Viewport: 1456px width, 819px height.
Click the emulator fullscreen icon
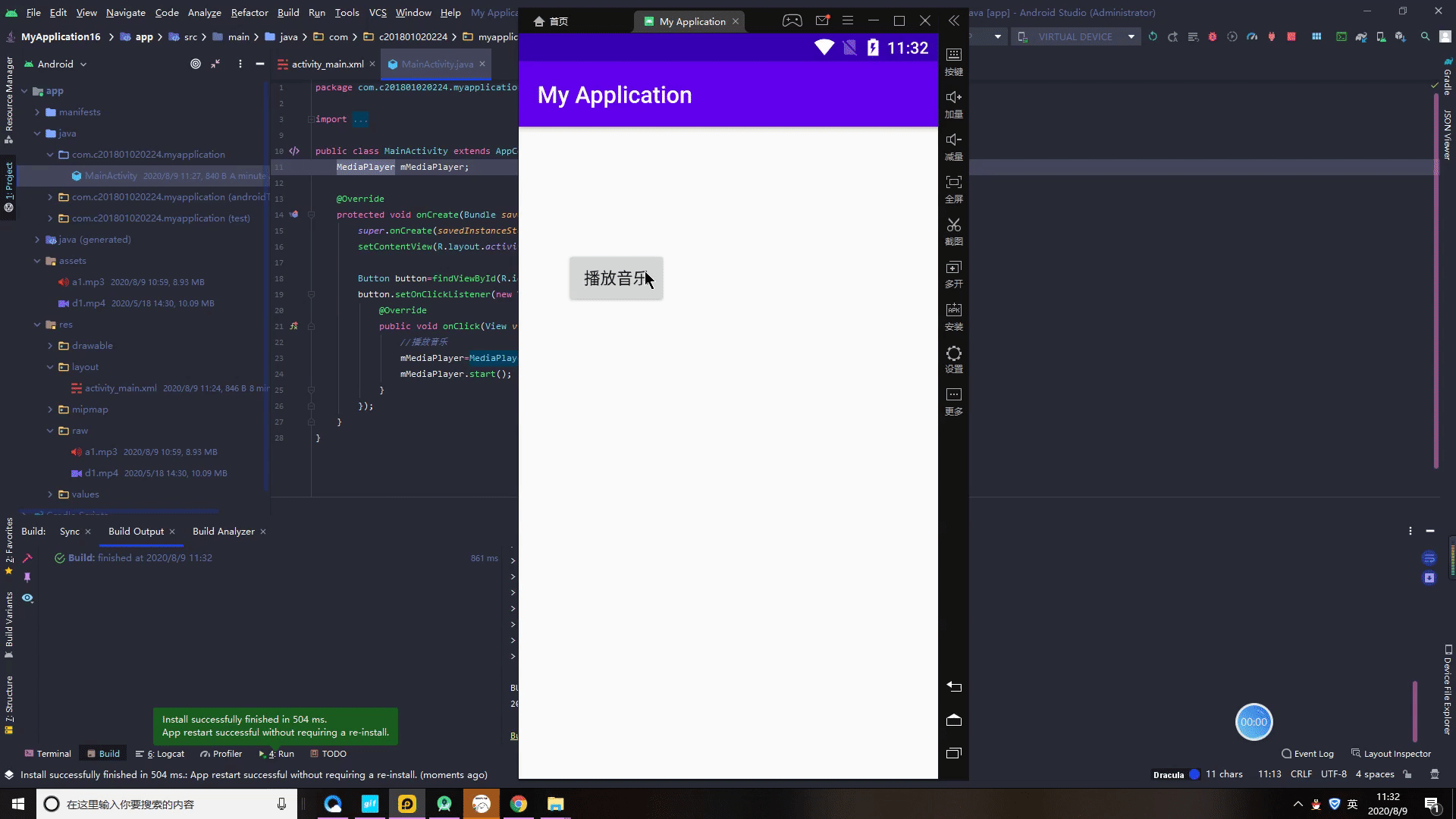[x=953, y=183]
